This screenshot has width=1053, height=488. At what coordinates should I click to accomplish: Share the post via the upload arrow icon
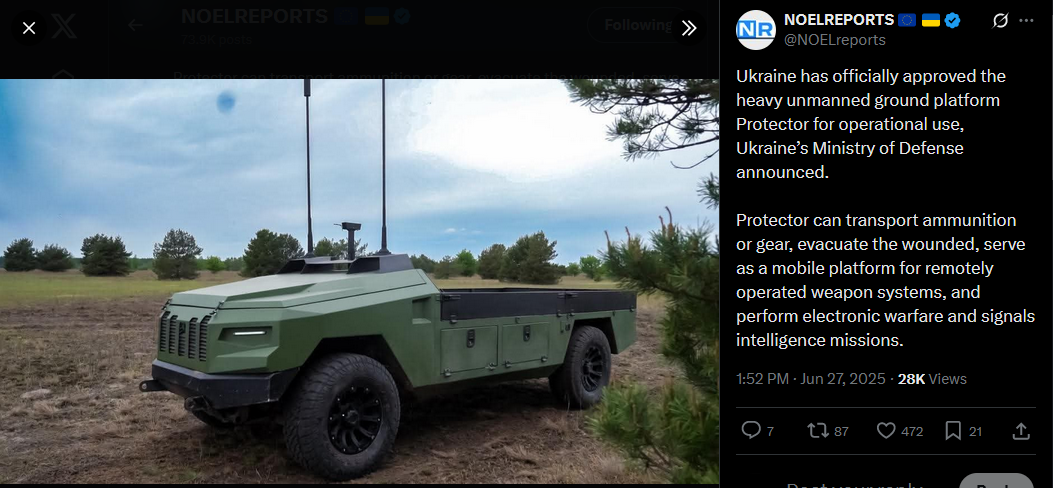(1021, 430)
